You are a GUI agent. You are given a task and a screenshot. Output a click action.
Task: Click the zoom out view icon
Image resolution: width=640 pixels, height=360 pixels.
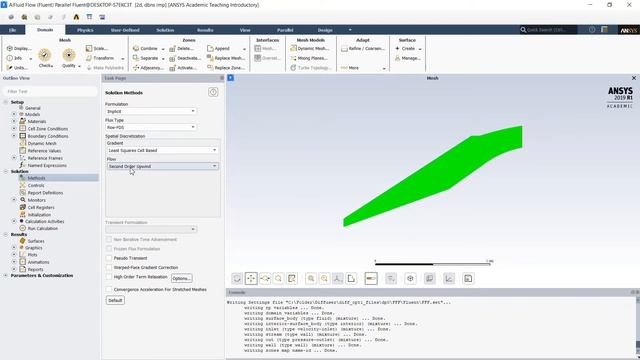click(324, 278)
